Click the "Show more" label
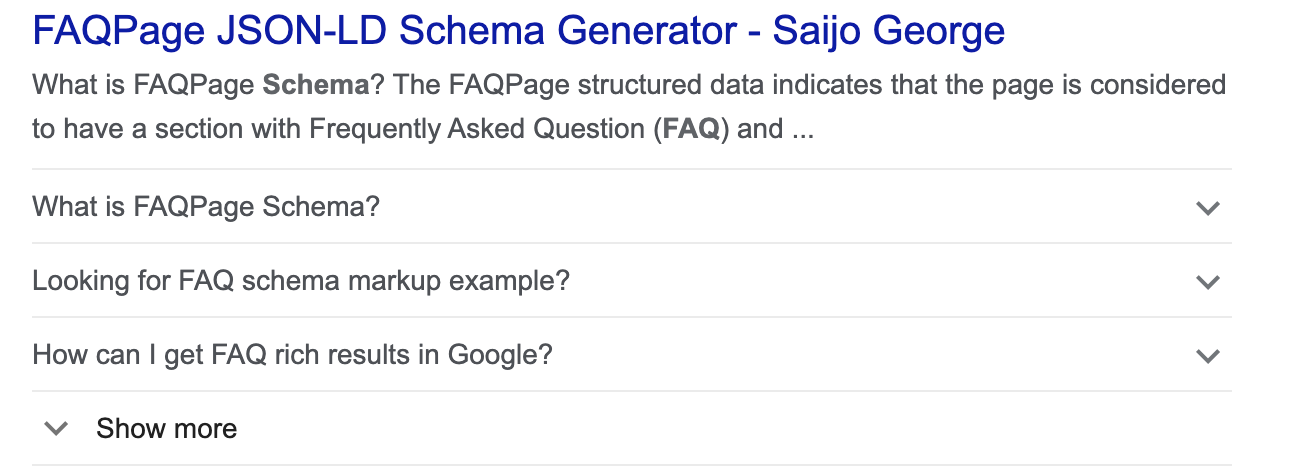This screenshot has height=476, width=1298. 166,429
